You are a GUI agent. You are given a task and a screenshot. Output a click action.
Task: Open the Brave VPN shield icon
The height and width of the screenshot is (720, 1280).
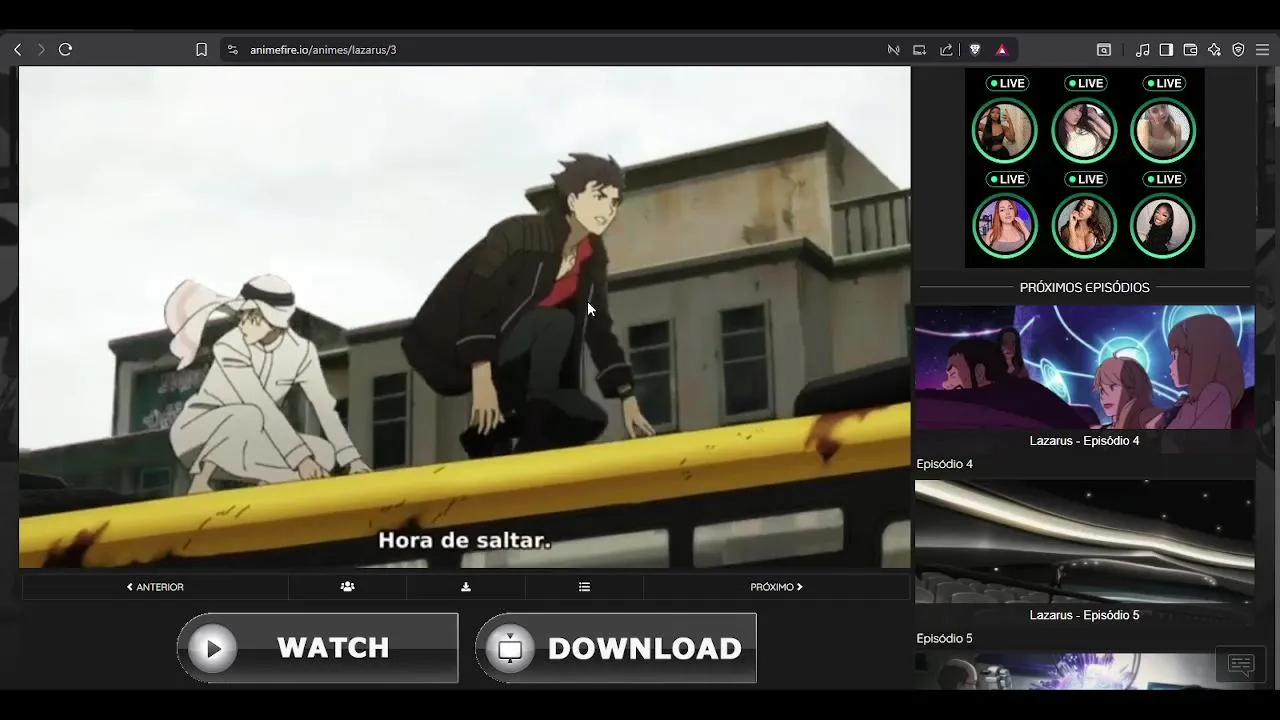(1238, 49)
